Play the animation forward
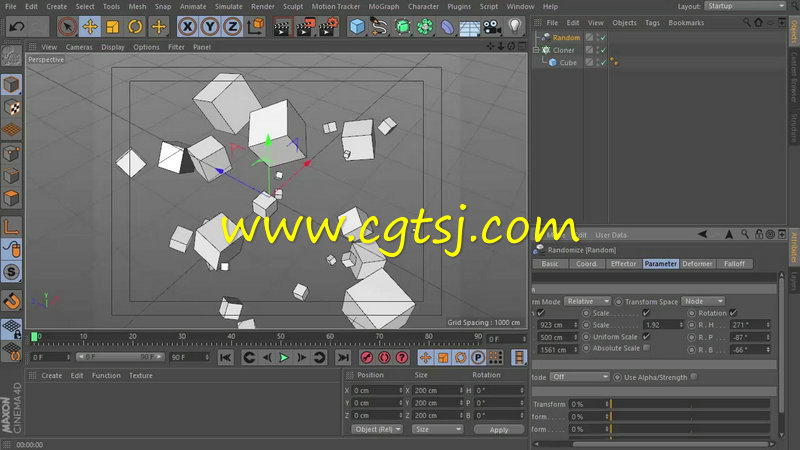Screen dimensions: 800x450 [284, 358]
